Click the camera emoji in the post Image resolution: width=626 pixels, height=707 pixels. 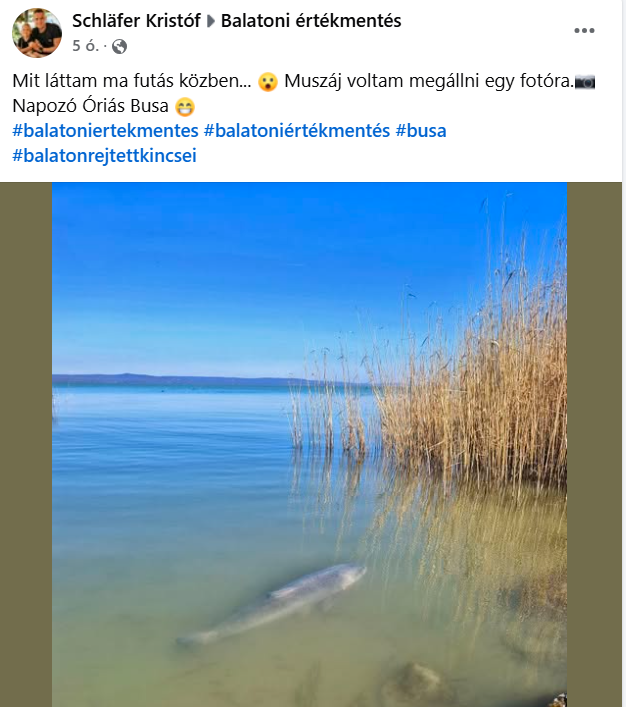click(x=585, y=82)
